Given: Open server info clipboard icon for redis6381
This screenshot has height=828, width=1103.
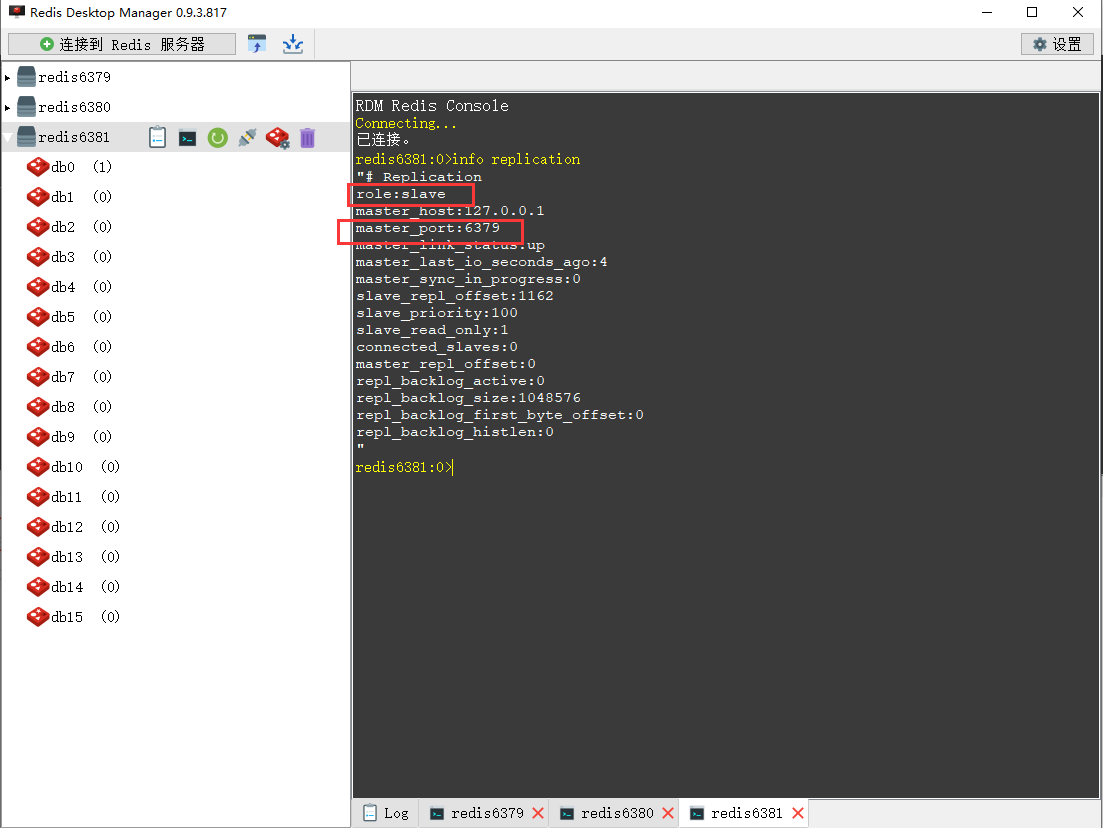Looking at the screenshot, I should [158, 137].
